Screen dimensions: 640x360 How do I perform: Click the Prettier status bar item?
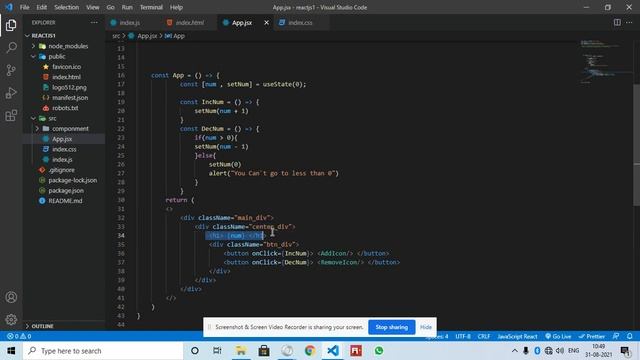[591, 336]
